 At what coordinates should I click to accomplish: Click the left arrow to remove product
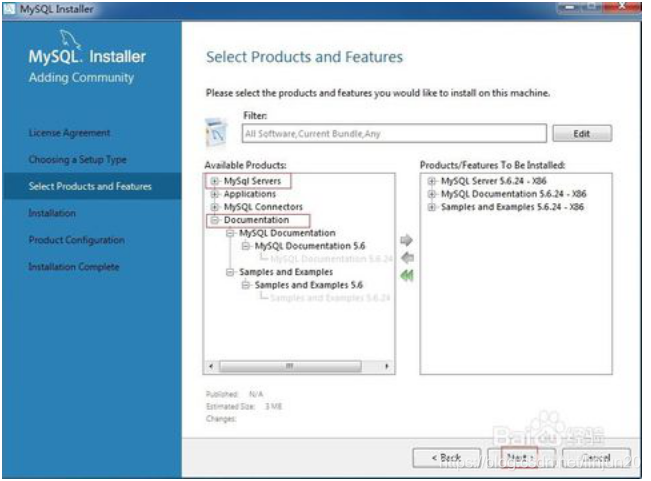pyautogui.click(x=407, y=258)
